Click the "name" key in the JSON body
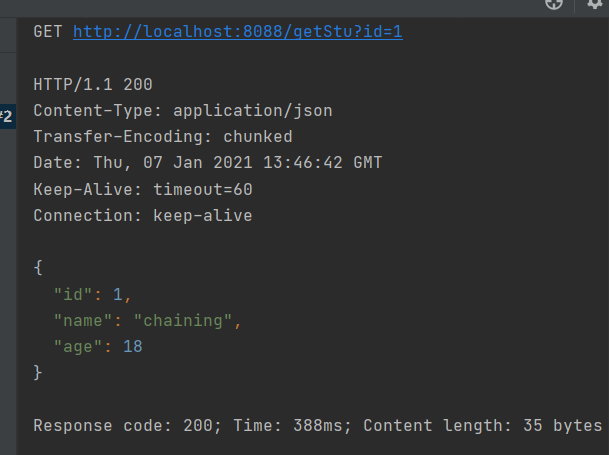The width and height of the screenshot is (609, 455). click(78, 320)
